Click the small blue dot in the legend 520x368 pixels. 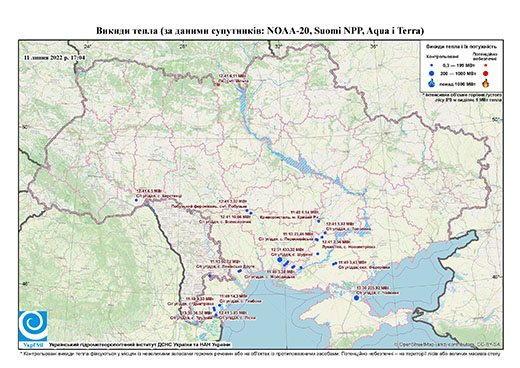(x=431, y=65)
